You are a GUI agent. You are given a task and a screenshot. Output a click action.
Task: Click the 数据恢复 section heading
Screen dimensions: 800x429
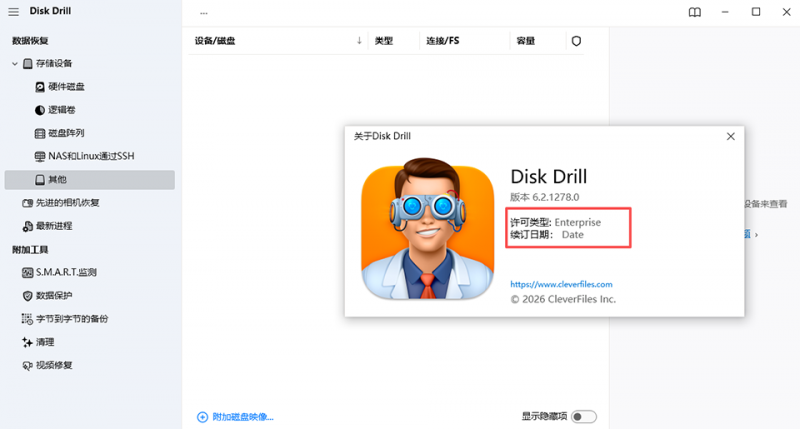point(30,41)
